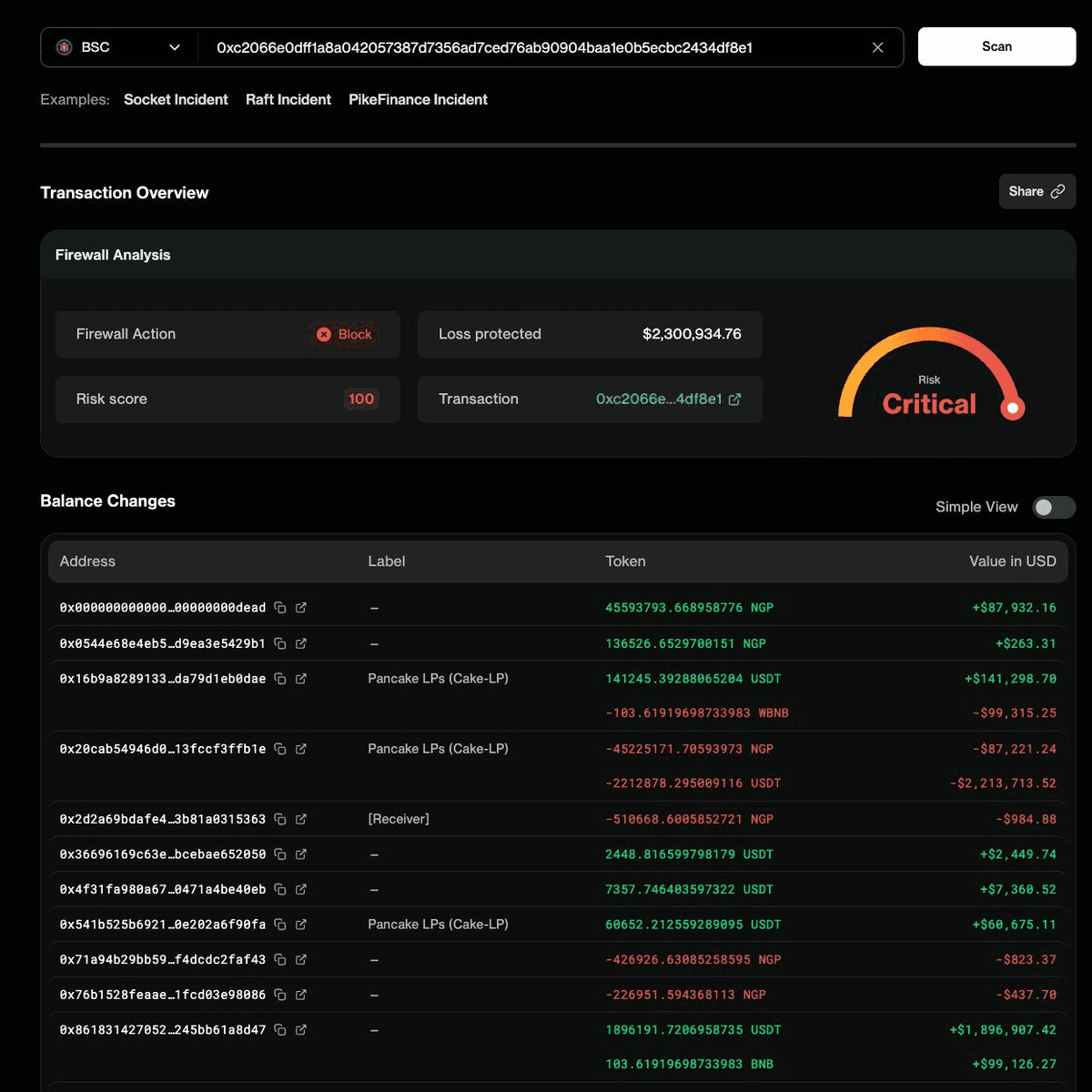Copy the 0x76b1528feaae…1fcd03e98086 address
This screenshot has width=1092, height=1092.
click(x=280, y=995)
